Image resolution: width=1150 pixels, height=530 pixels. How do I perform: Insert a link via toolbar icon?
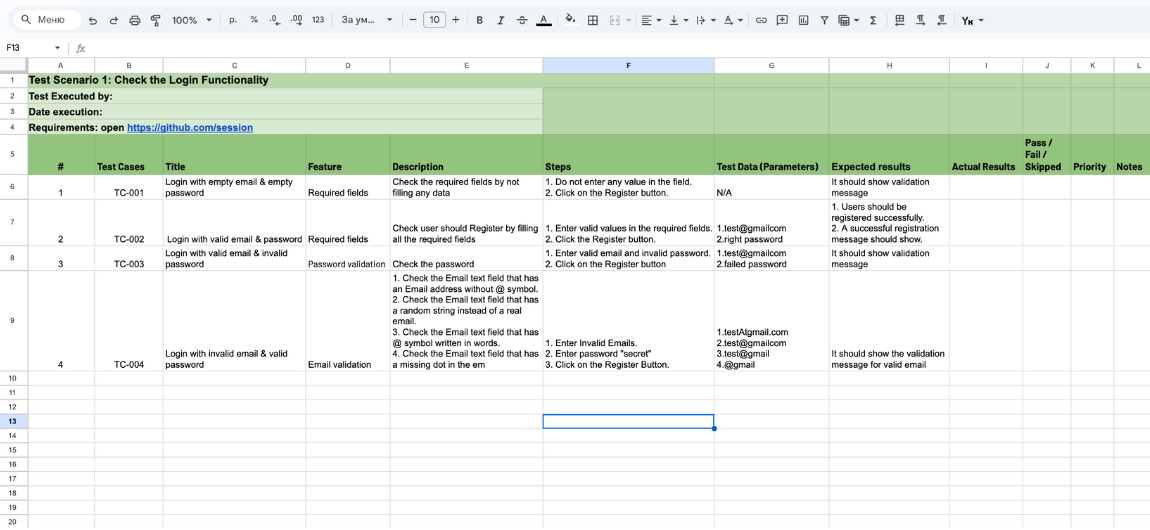click(x=761, y=21)
